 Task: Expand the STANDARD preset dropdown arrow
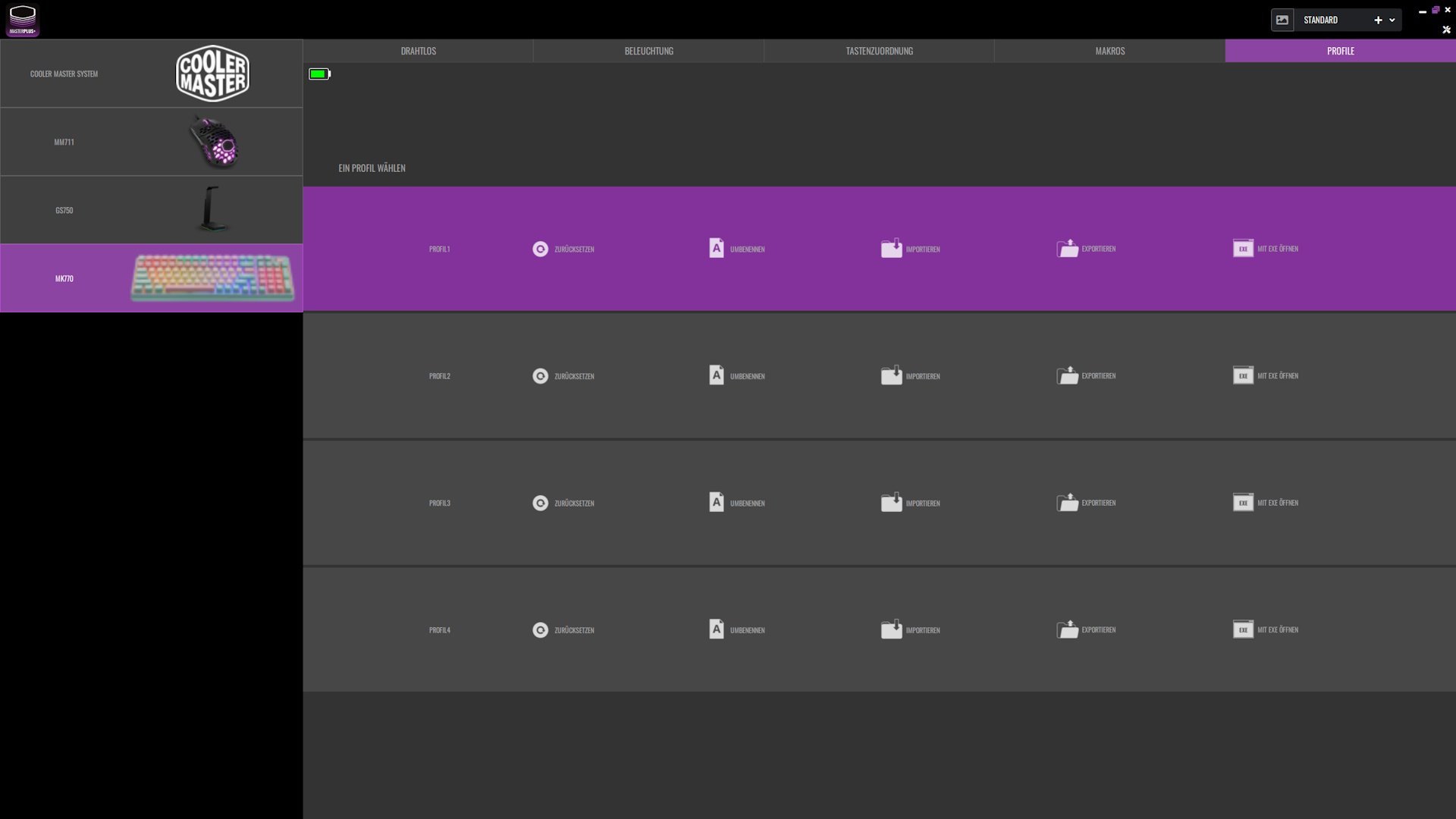tap(1392, 20)
